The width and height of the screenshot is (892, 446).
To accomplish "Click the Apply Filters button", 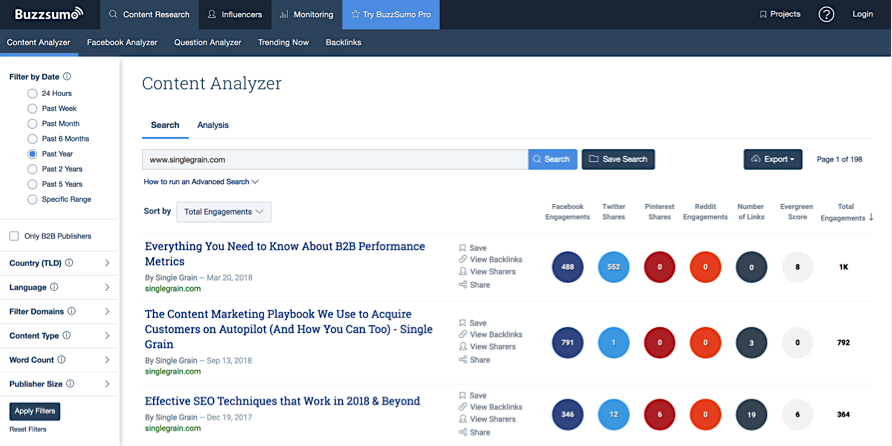I will (35, 411).
